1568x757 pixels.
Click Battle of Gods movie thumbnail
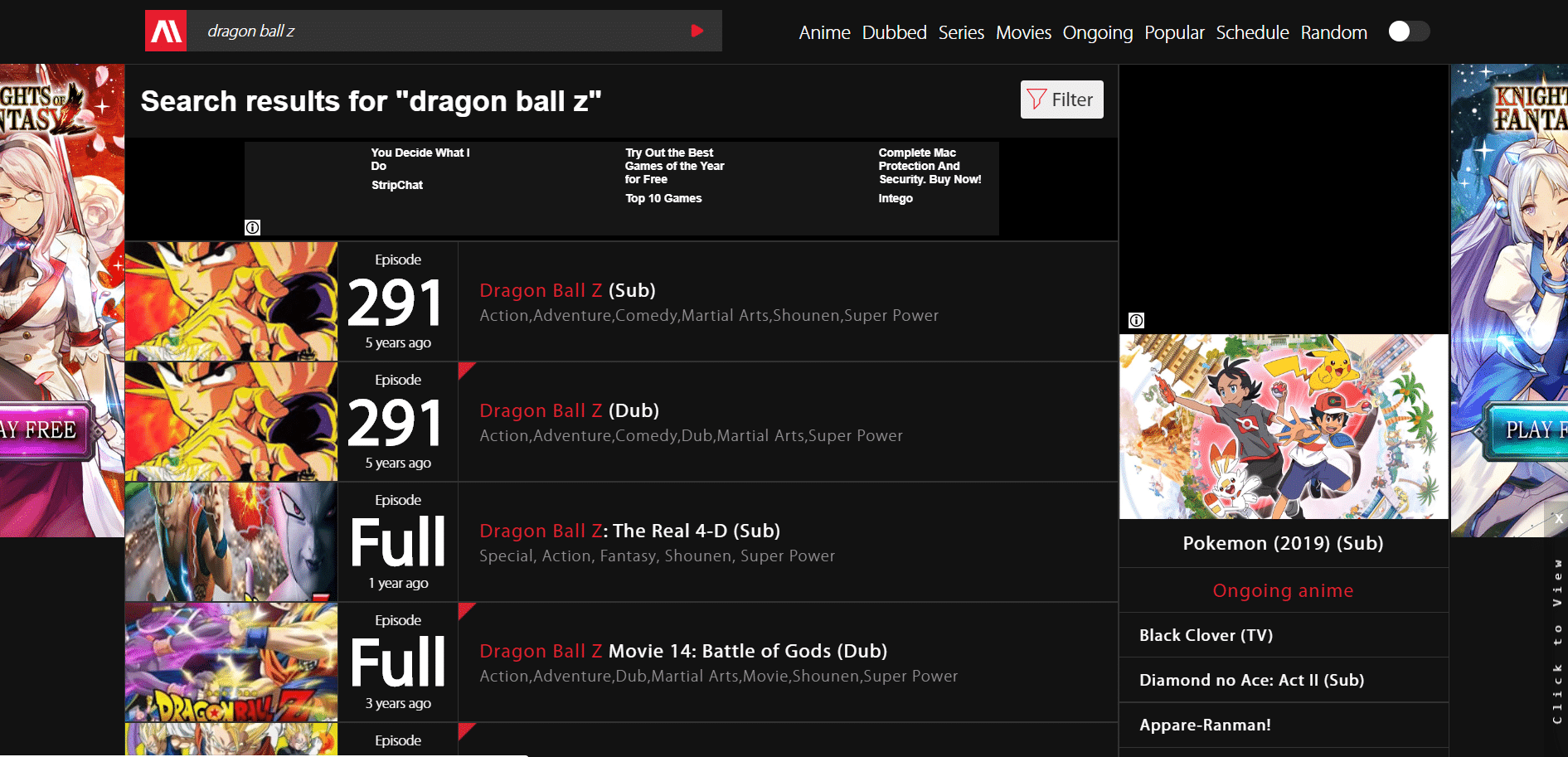231,662
